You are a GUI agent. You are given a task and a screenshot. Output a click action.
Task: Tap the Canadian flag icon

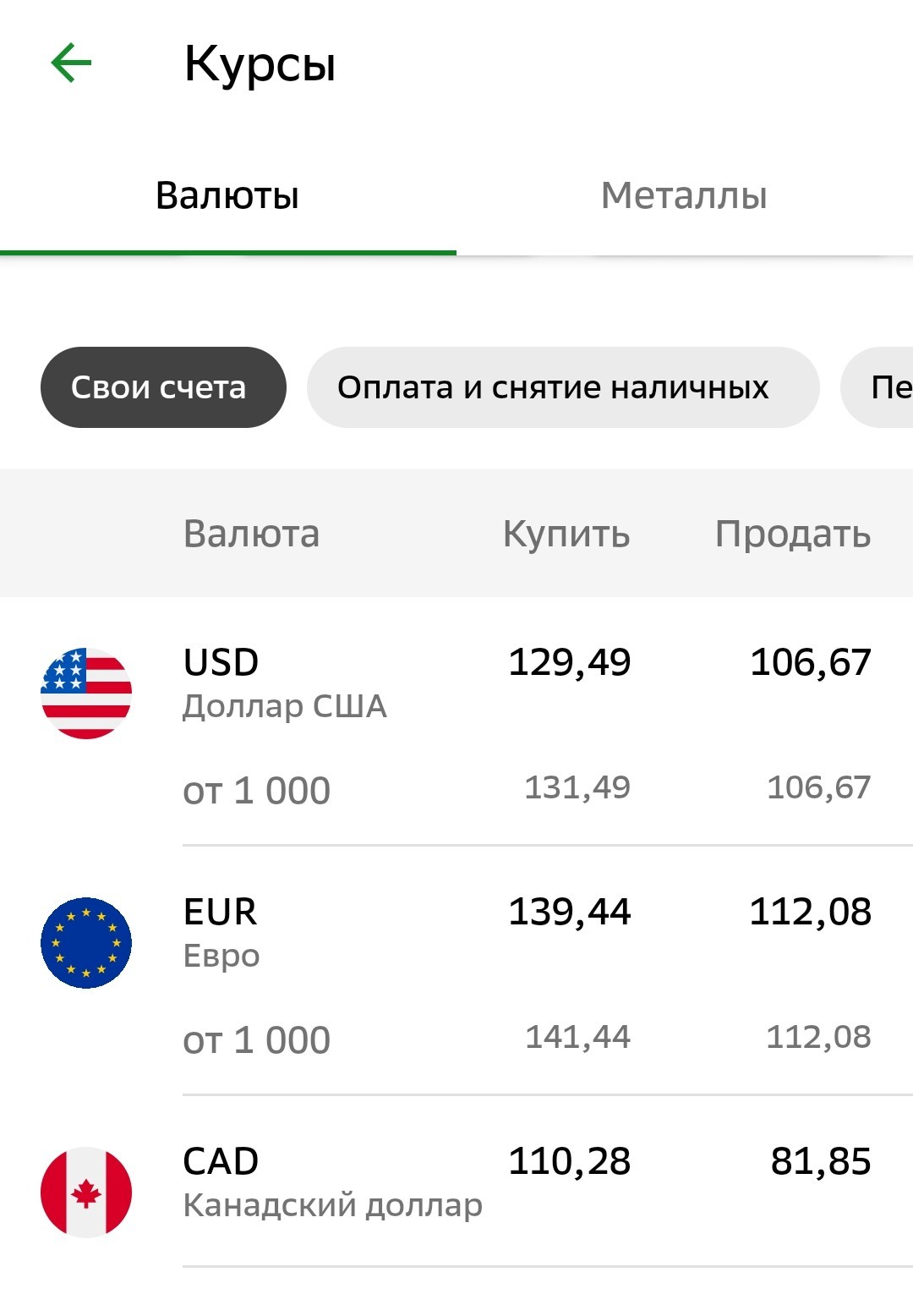pyautogui.click(x=86, y=1193)
